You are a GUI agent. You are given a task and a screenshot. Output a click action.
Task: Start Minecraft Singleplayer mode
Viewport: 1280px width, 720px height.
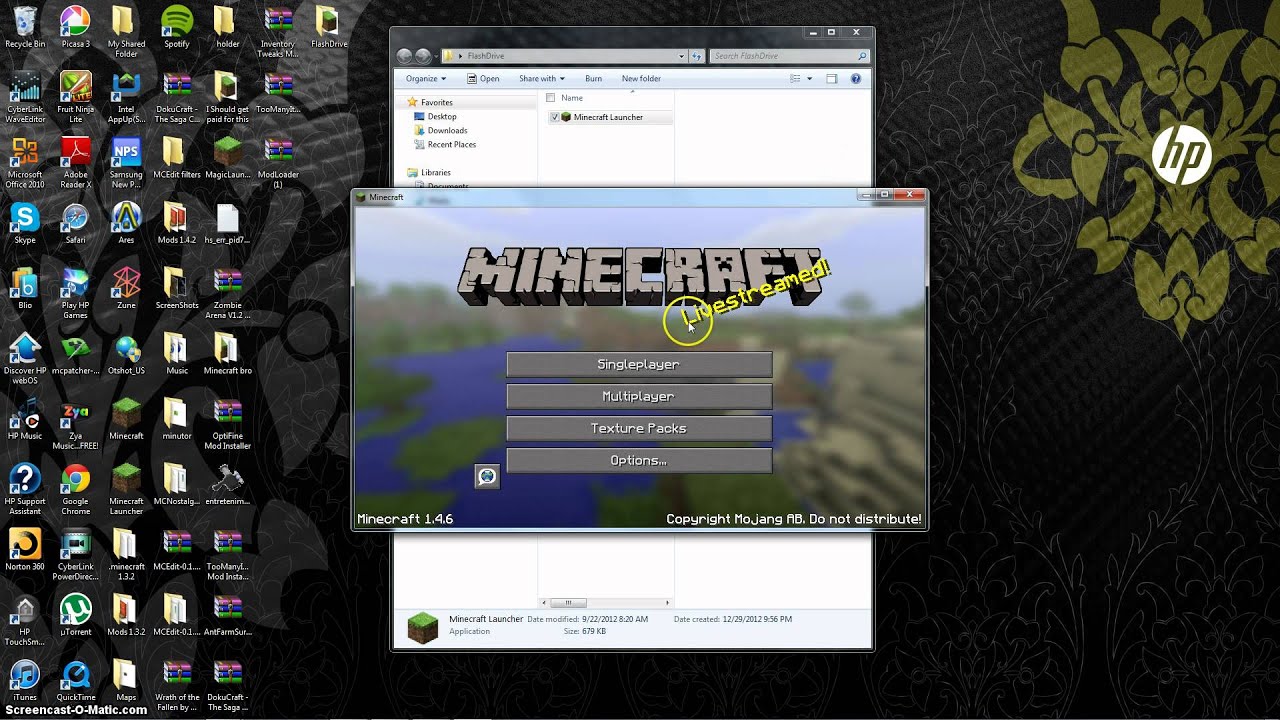639,365
